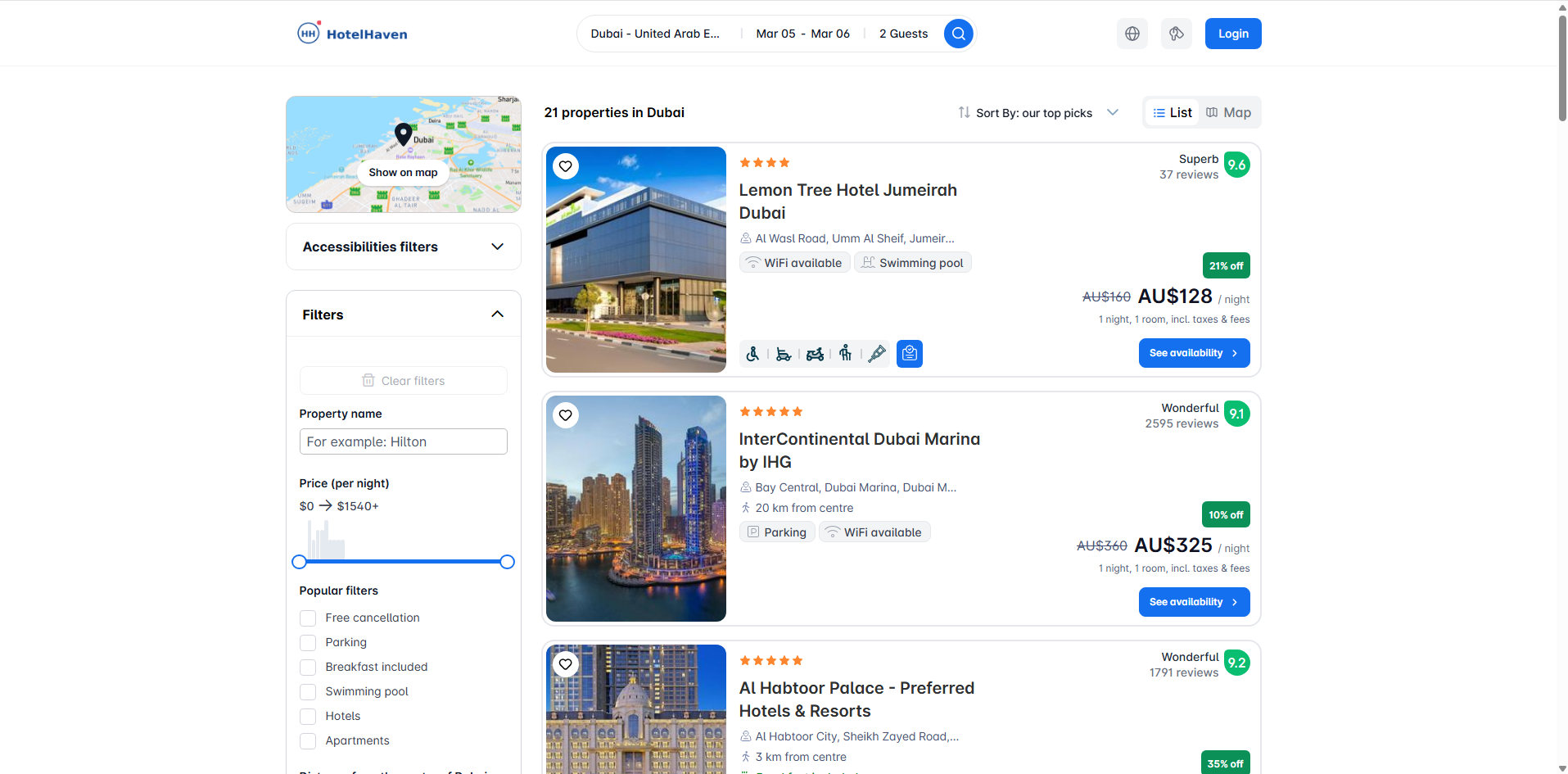Click the Login button
1568x774 pixels.
point(1232,34)
